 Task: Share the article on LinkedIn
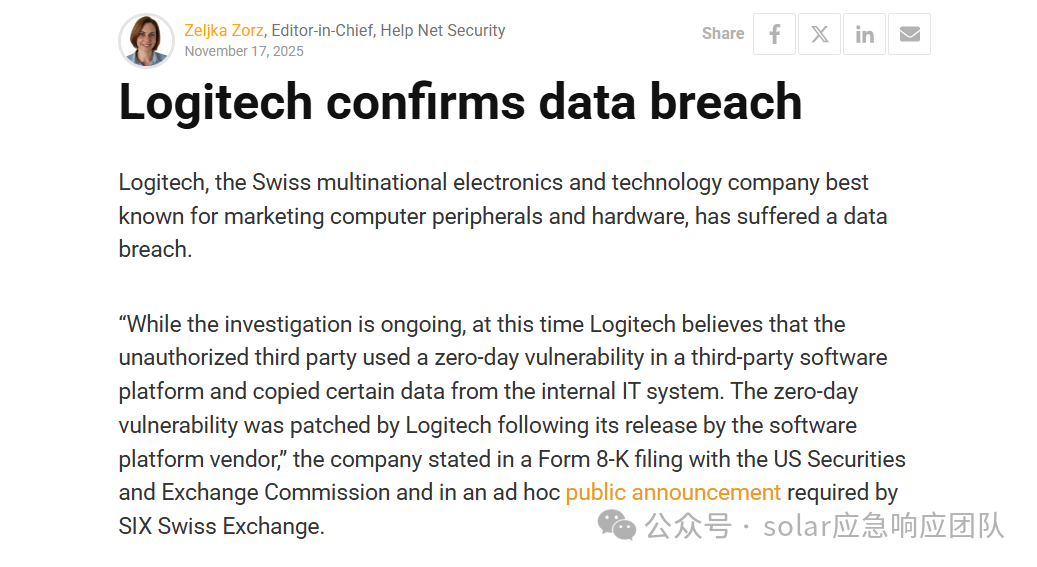864,34
